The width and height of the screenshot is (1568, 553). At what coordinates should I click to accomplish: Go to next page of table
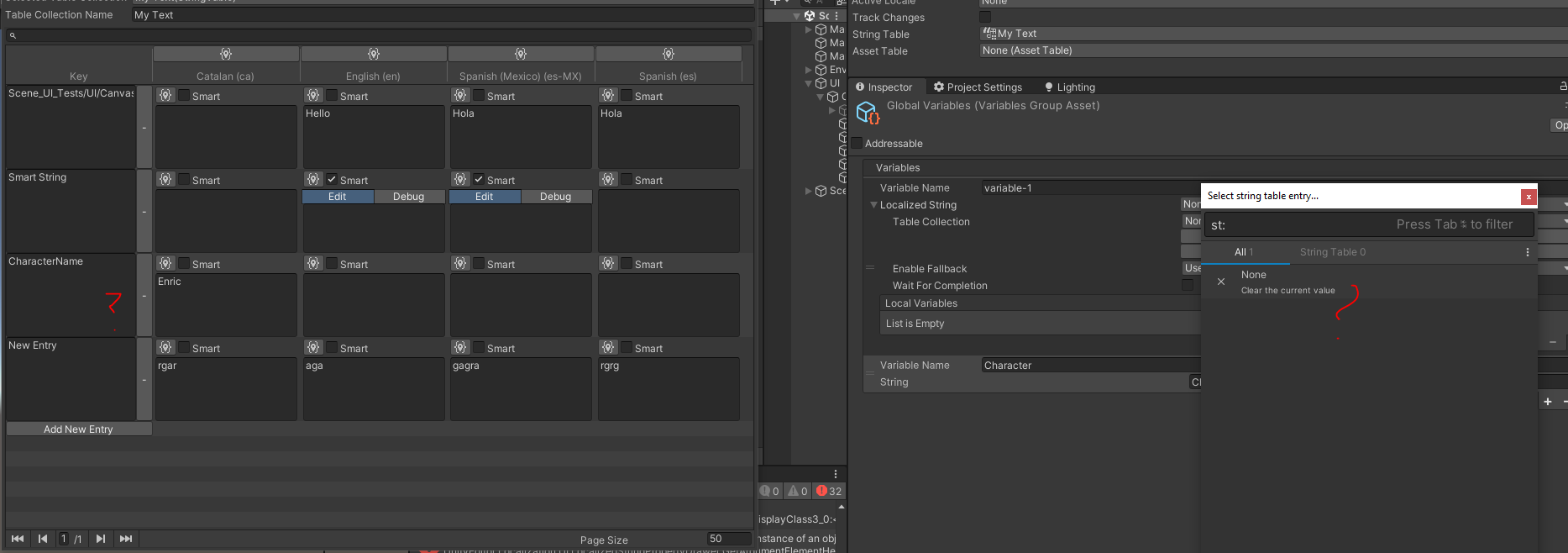(101, 539)
